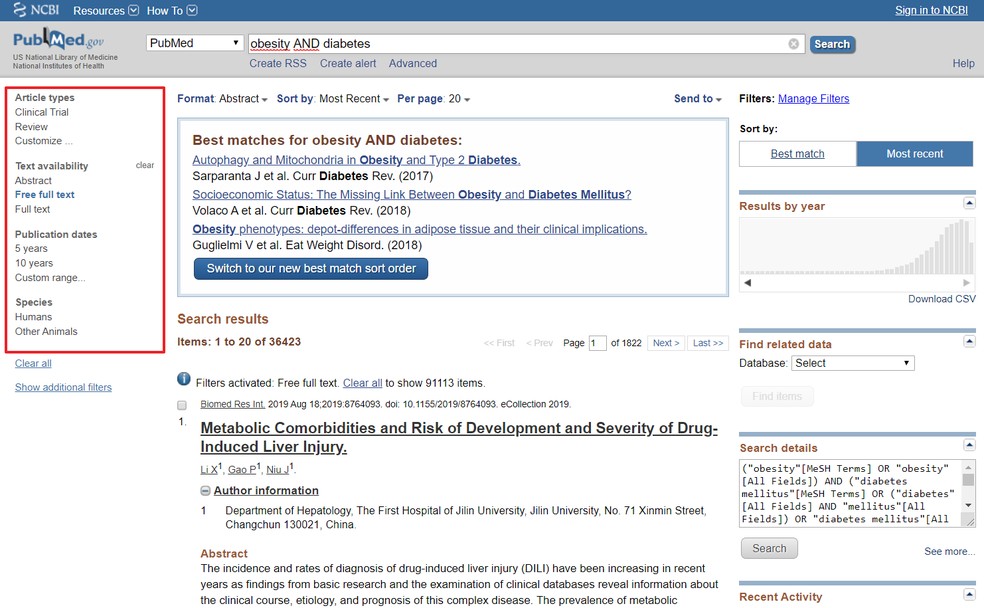Check the checkbox next to the Biomed Res Int article

[x=182, y=404]
